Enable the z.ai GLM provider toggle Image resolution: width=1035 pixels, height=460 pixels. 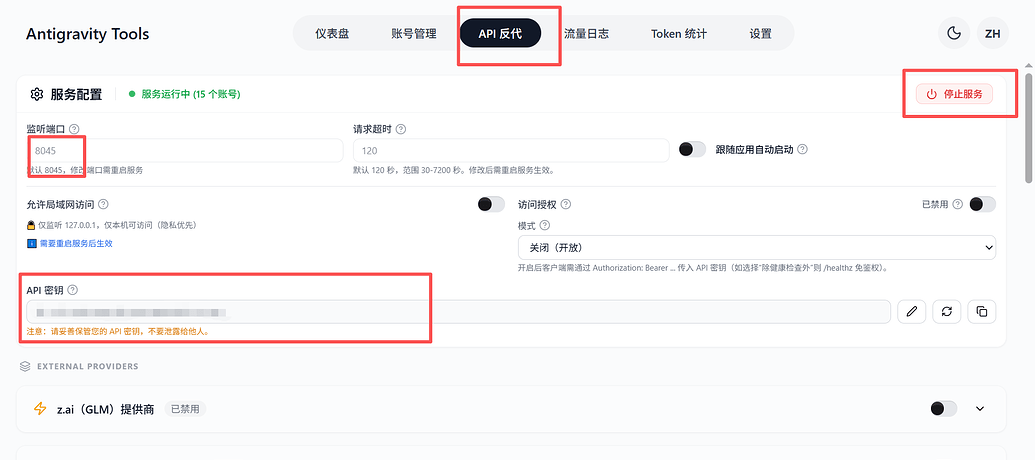coord(943,409)
